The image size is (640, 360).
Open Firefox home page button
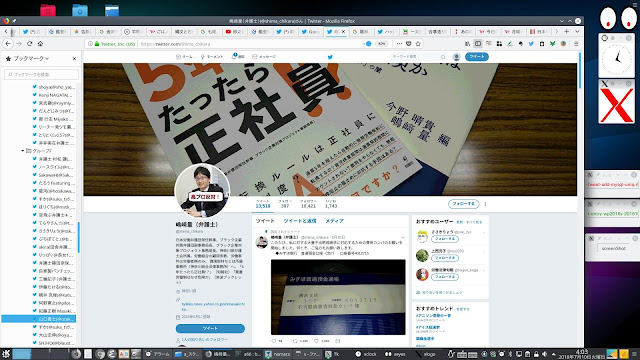point(40,44)
